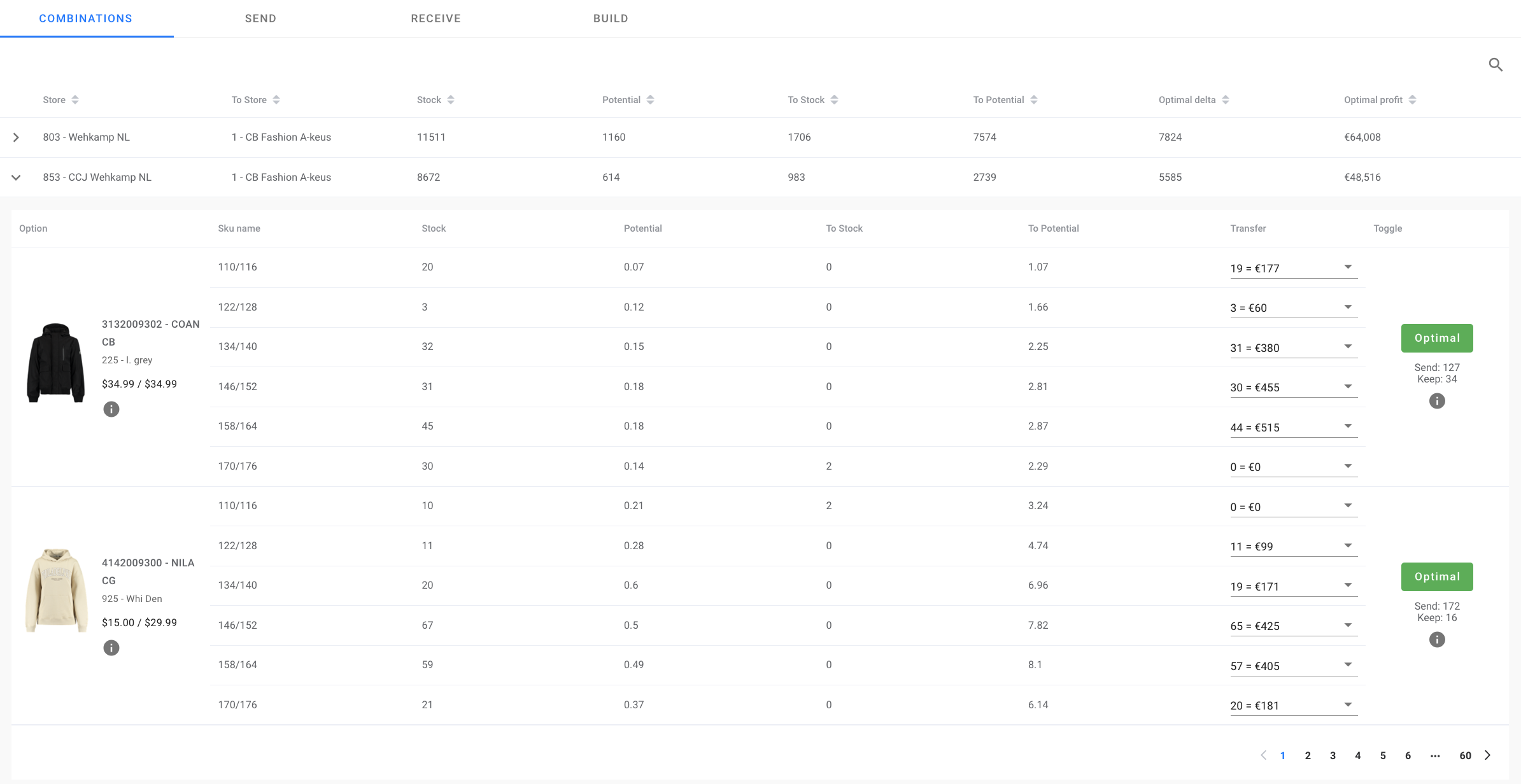1521x784 pixels.
Task: Open transfer dropdown showing 44 = €515
Action: click(1293, 427)
